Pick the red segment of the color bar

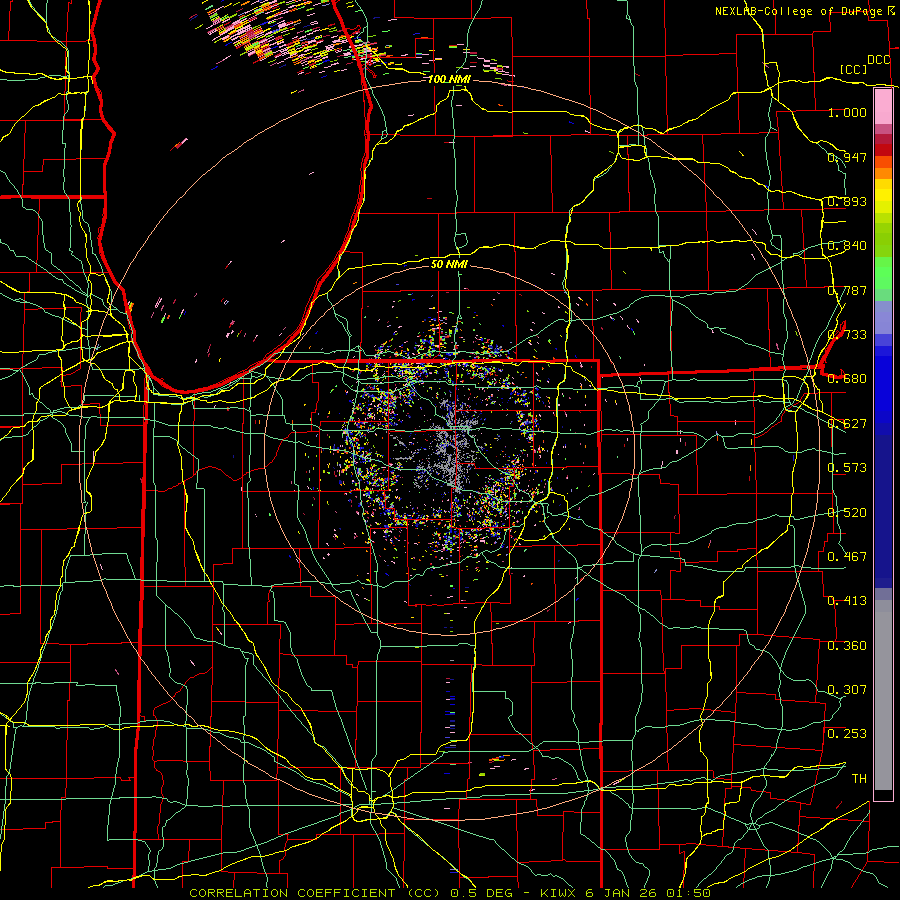[883, 150]
